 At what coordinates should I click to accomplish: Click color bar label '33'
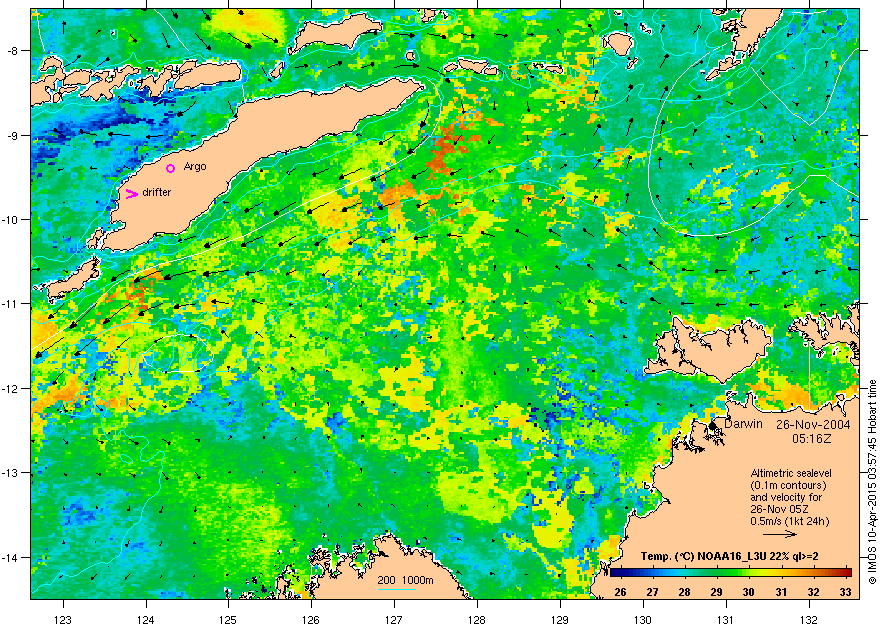pyautogui.click(x=845, y=592)
